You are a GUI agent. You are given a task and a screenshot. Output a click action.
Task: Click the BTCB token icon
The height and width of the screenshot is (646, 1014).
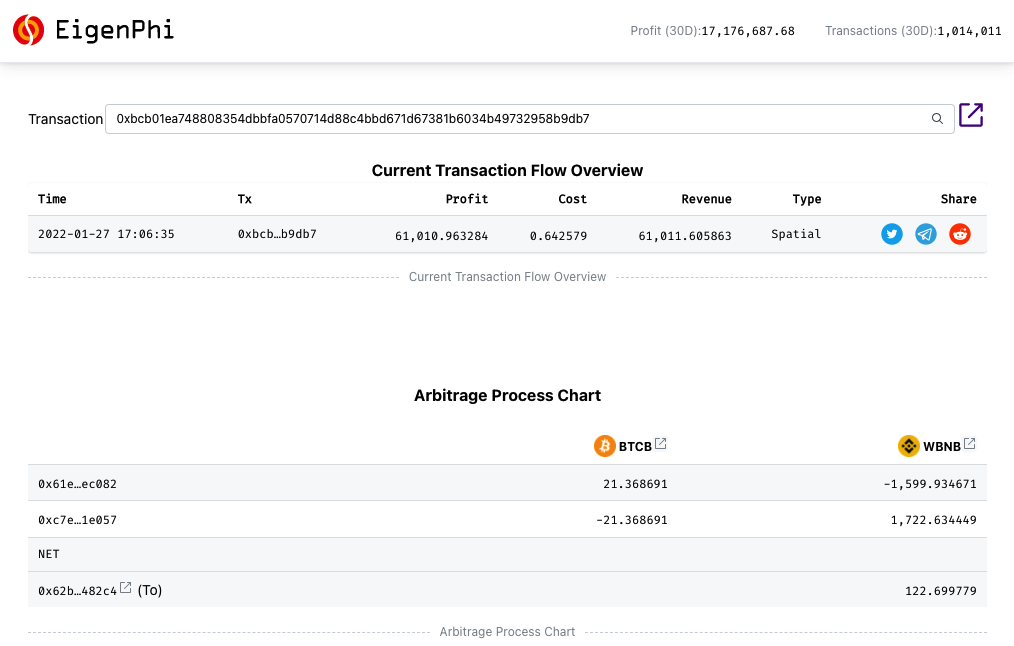click(x=604, y=446)
